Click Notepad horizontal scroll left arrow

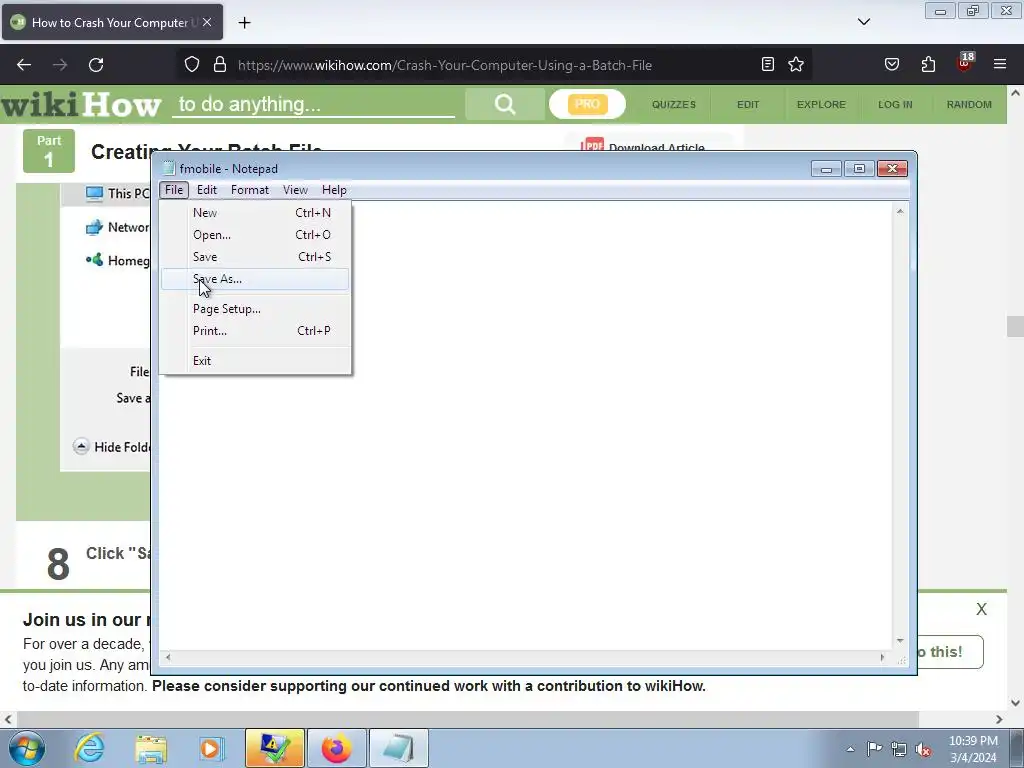tap(168, 657)
